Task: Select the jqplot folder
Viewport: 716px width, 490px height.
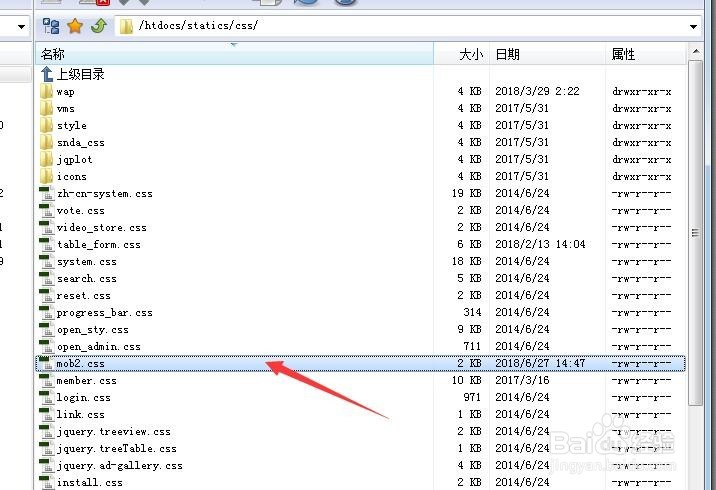Action: click(x=67, y=159)
